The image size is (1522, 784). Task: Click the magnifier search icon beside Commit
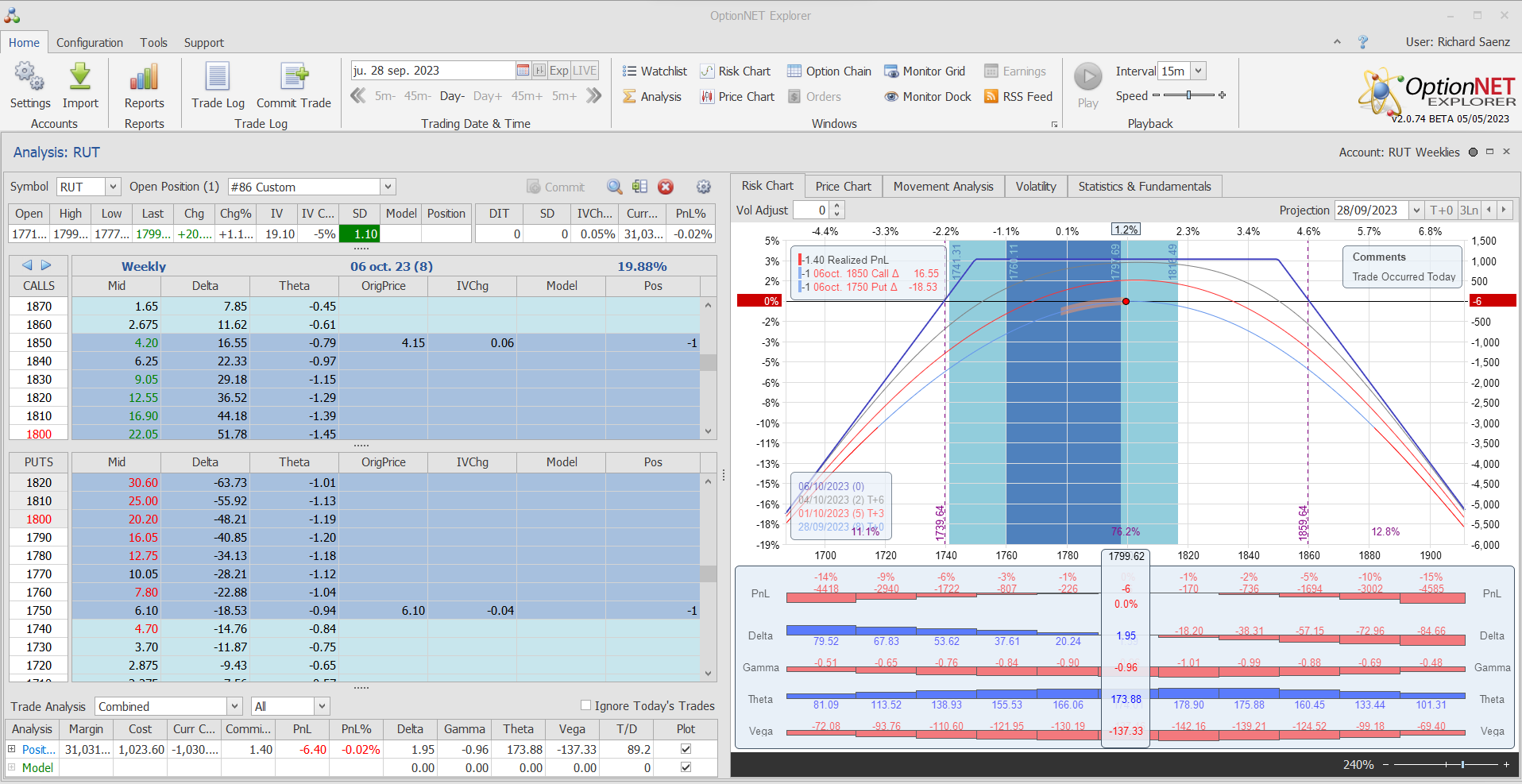[614, 187]
